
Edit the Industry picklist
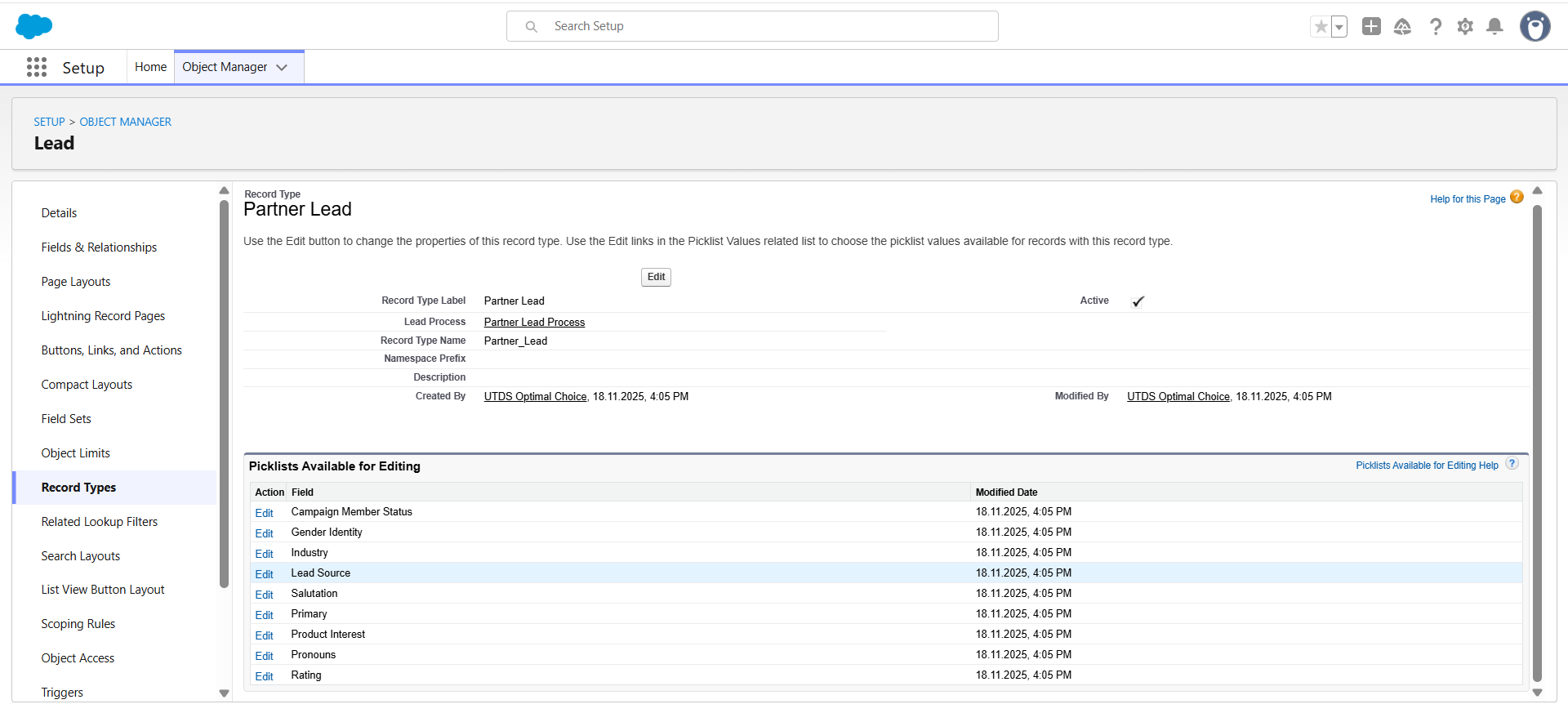click(x=264, y=554)
